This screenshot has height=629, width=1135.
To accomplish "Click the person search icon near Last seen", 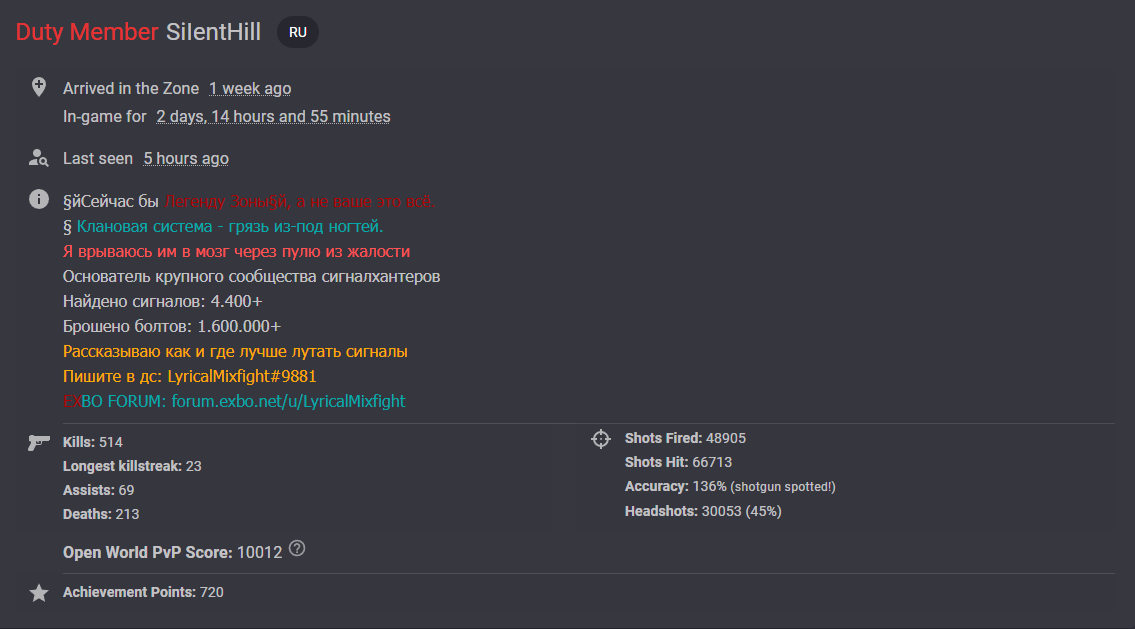I will 39,158.
